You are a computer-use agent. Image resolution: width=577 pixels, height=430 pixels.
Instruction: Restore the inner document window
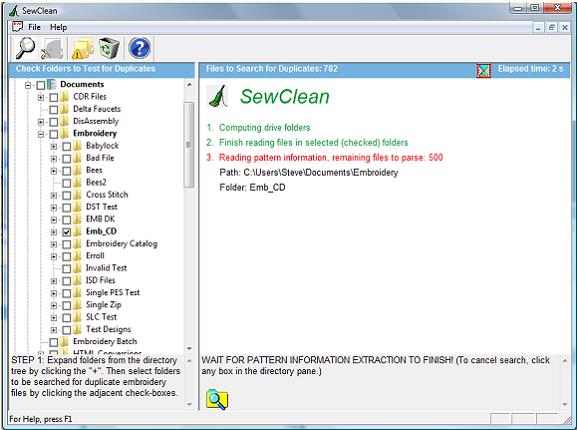552,27
